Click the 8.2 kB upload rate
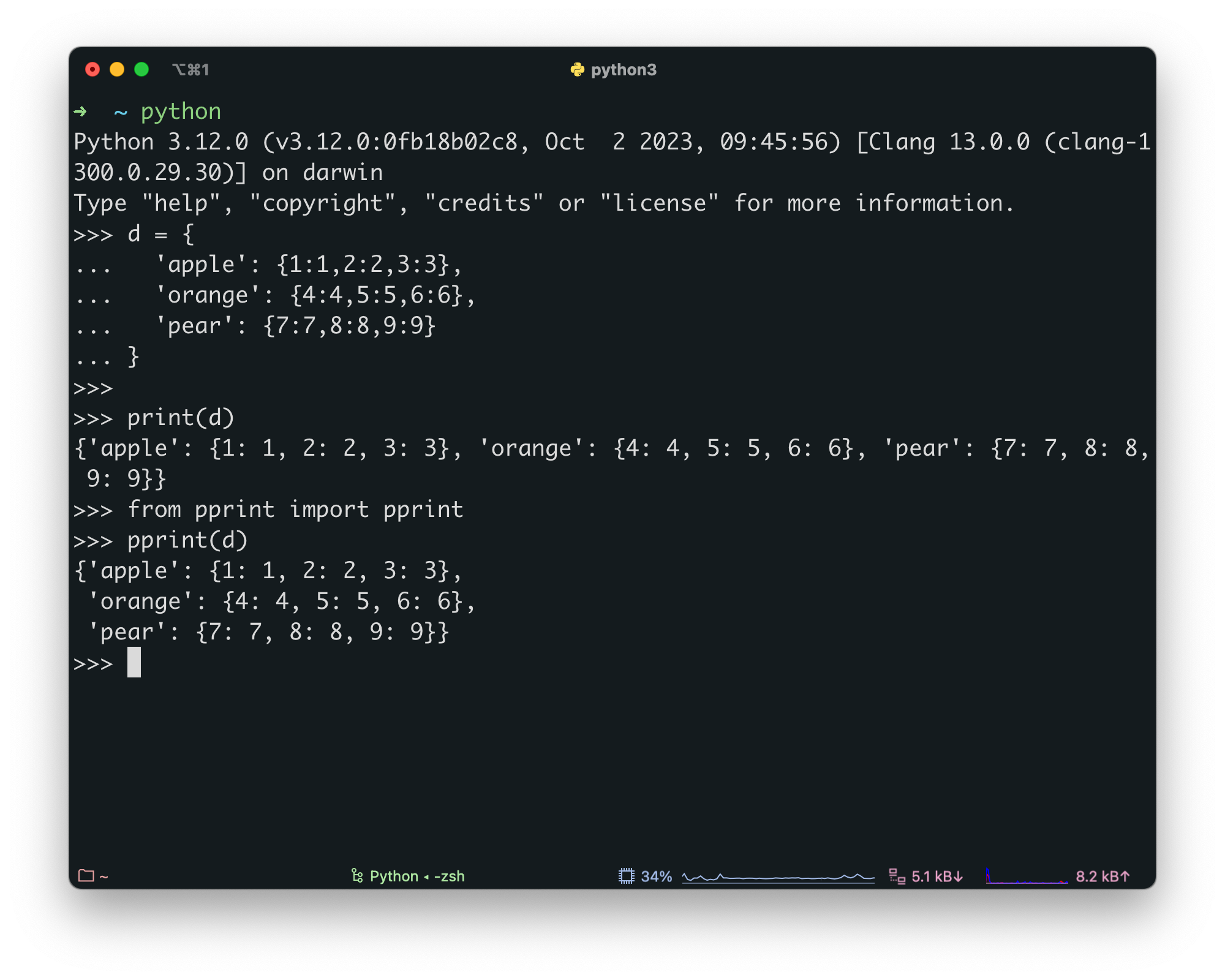The image size is (1225, 980). pyautogui.click(x=1102, y=876)
